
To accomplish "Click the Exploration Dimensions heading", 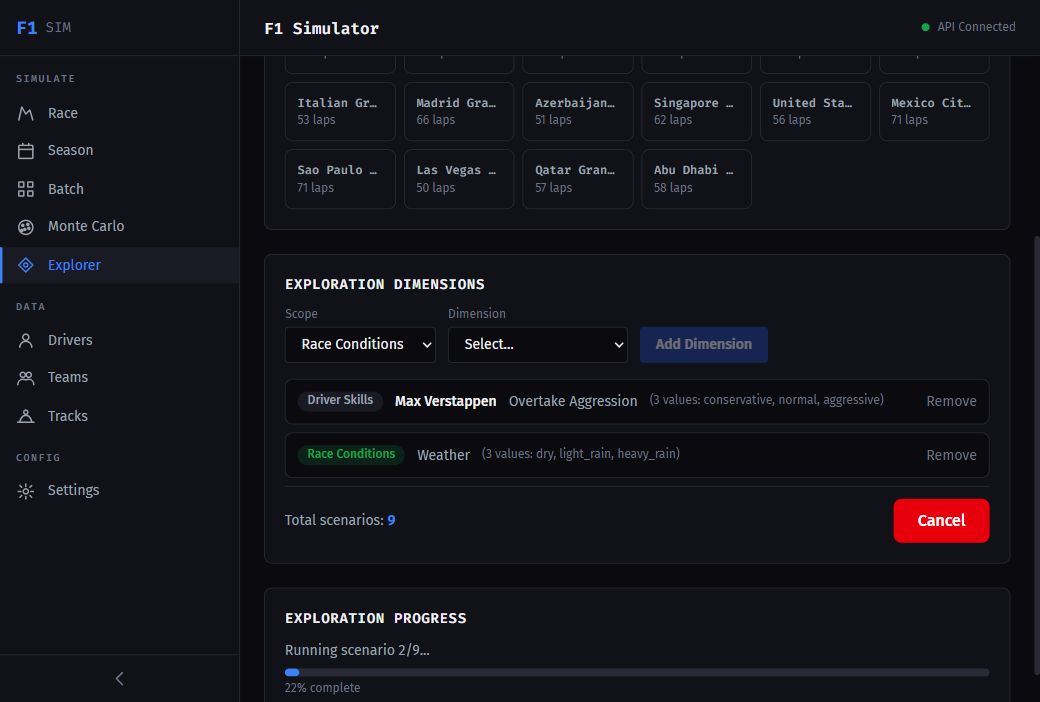I will (x=385, y=284).
